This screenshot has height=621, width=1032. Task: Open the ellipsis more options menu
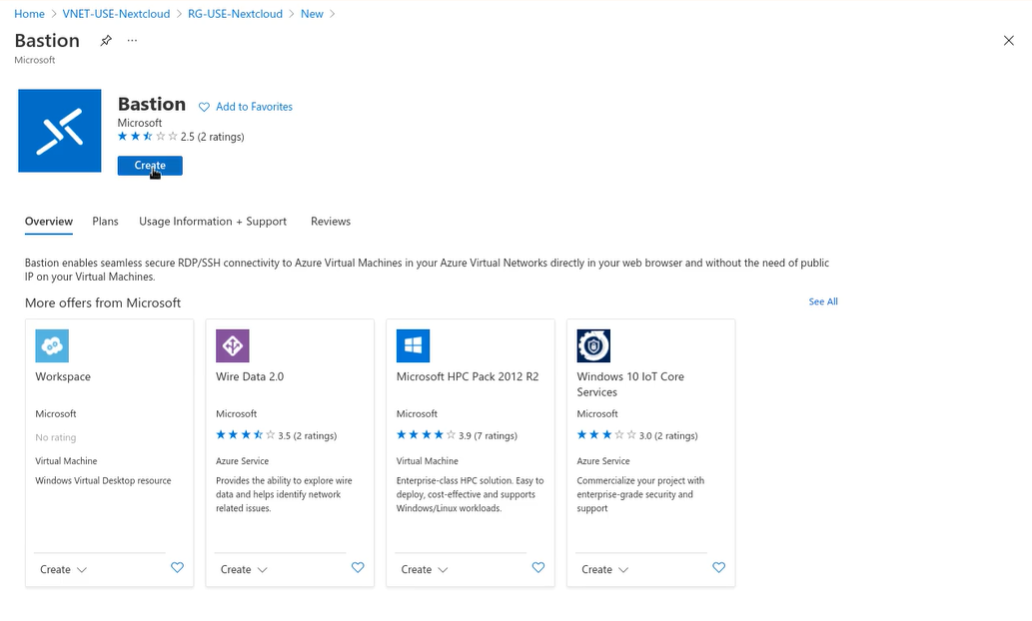pos(132,41)
